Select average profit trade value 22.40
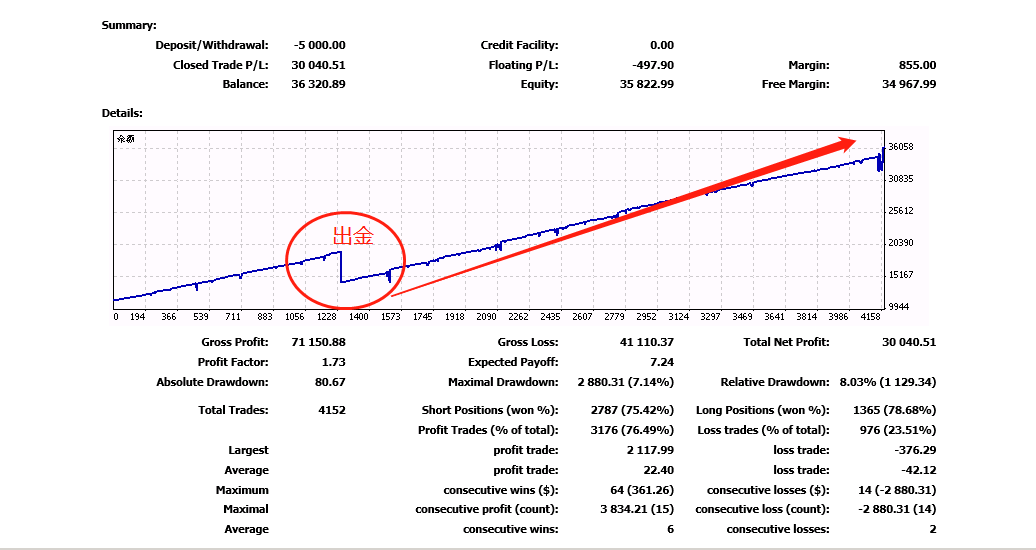Viewport: 1036px width, 550px height. 658,470
